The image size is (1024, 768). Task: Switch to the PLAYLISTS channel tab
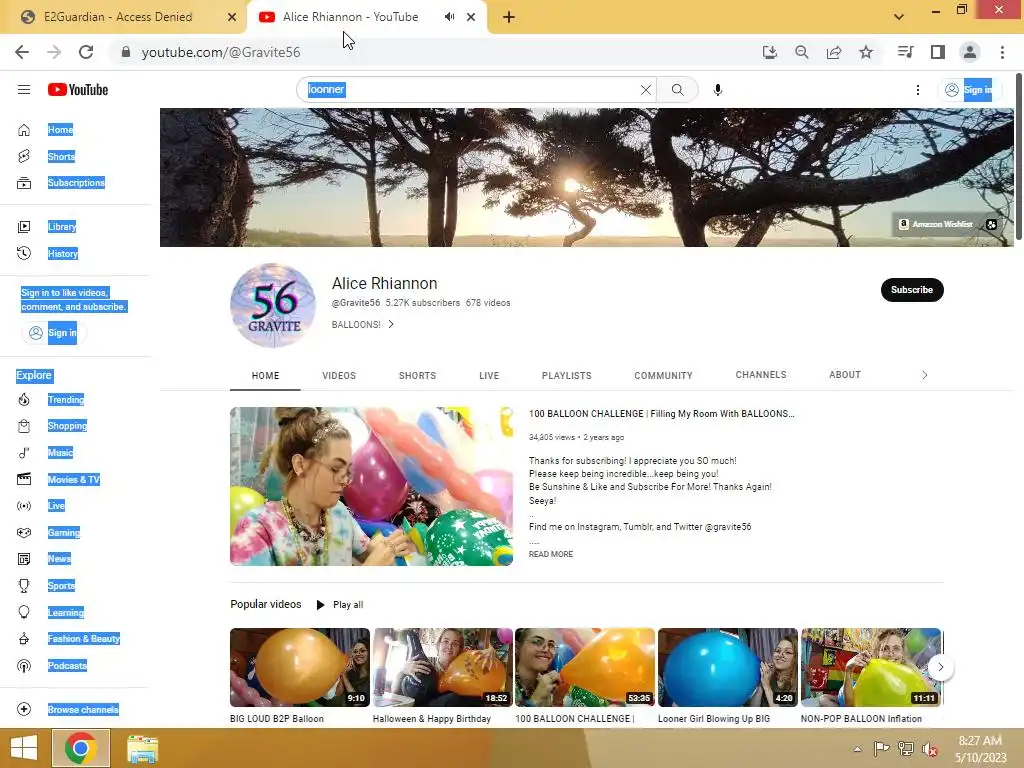tap(566, 376)
